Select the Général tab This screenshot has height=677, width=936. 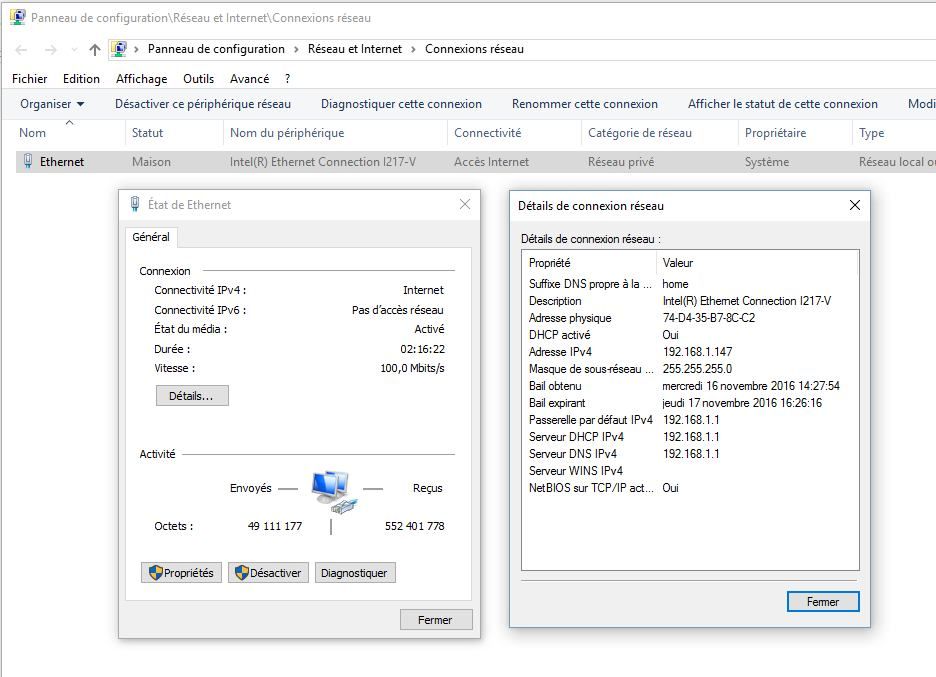pos(151,237)
